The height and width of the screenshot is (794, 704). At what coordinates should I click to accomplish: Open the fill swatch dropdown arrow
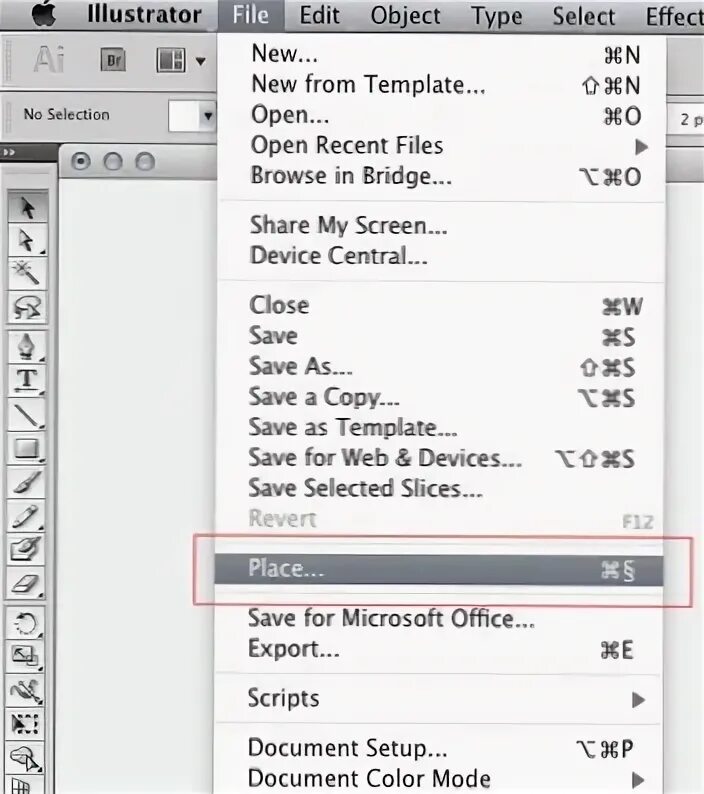point(208,116)
